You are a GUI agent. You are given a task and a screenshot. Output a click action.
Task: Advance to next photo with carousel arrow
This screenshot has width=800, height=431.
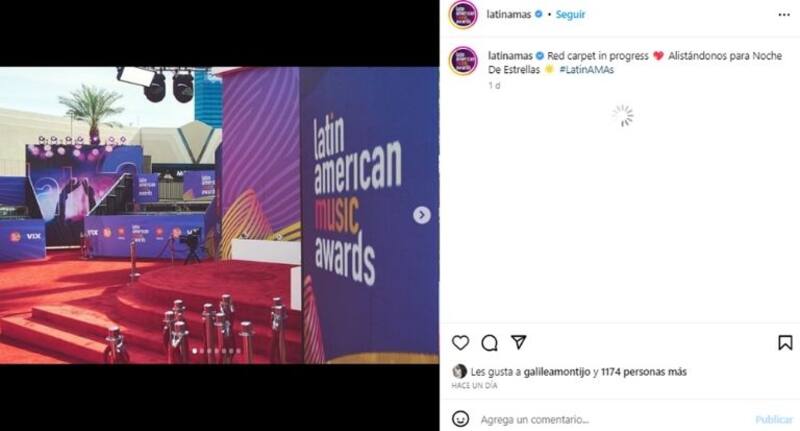pos(421,215)
